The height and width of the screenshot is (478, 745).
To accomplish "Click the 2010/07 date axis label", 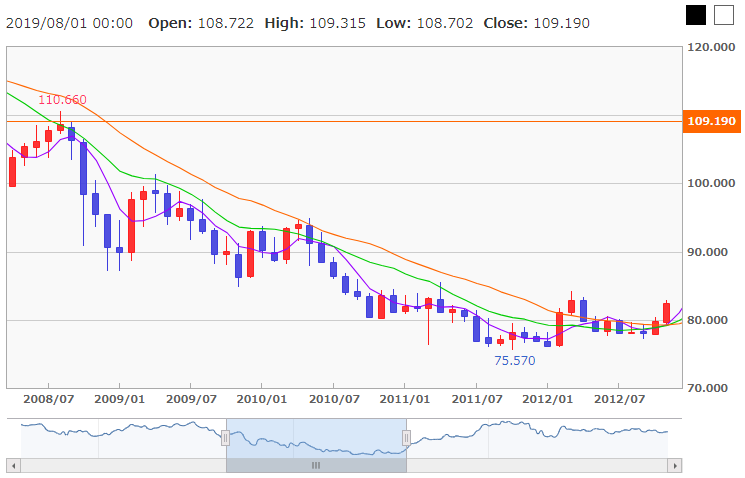I will pos(334,399).
